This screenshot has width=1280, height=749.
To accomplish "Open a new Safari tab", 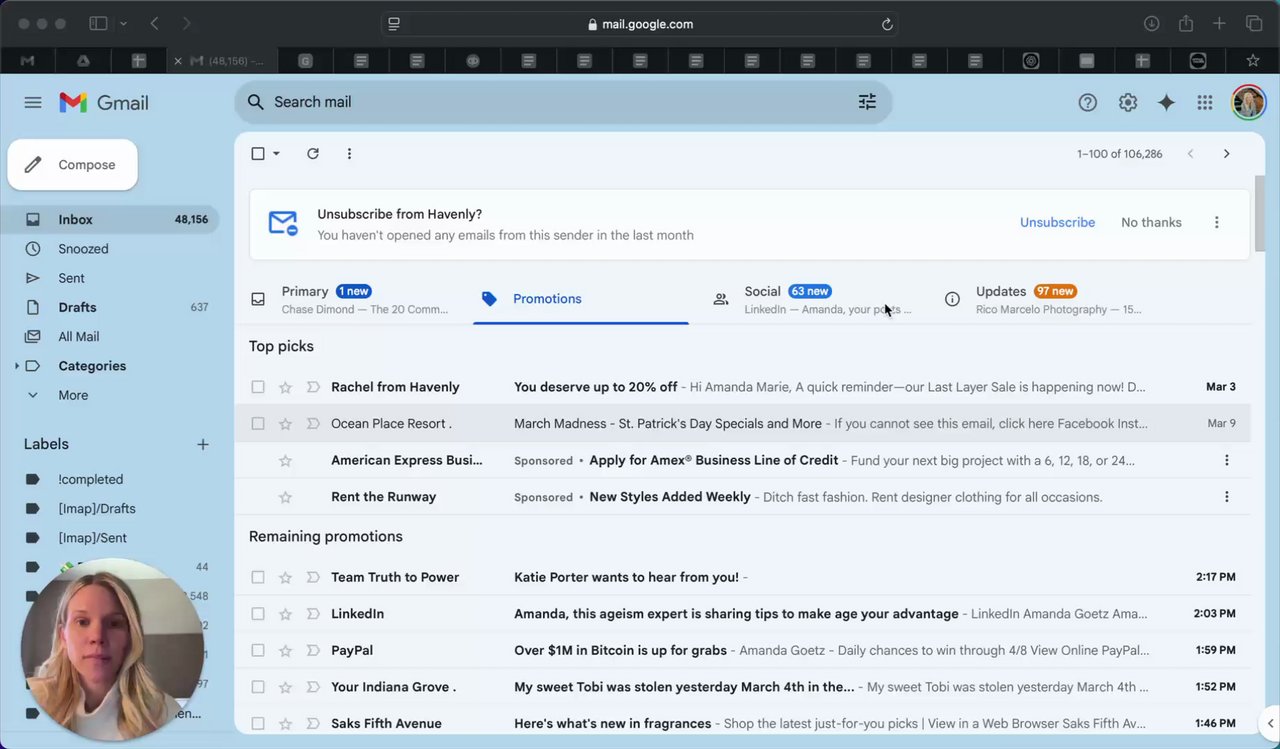I will [1219, 24].
